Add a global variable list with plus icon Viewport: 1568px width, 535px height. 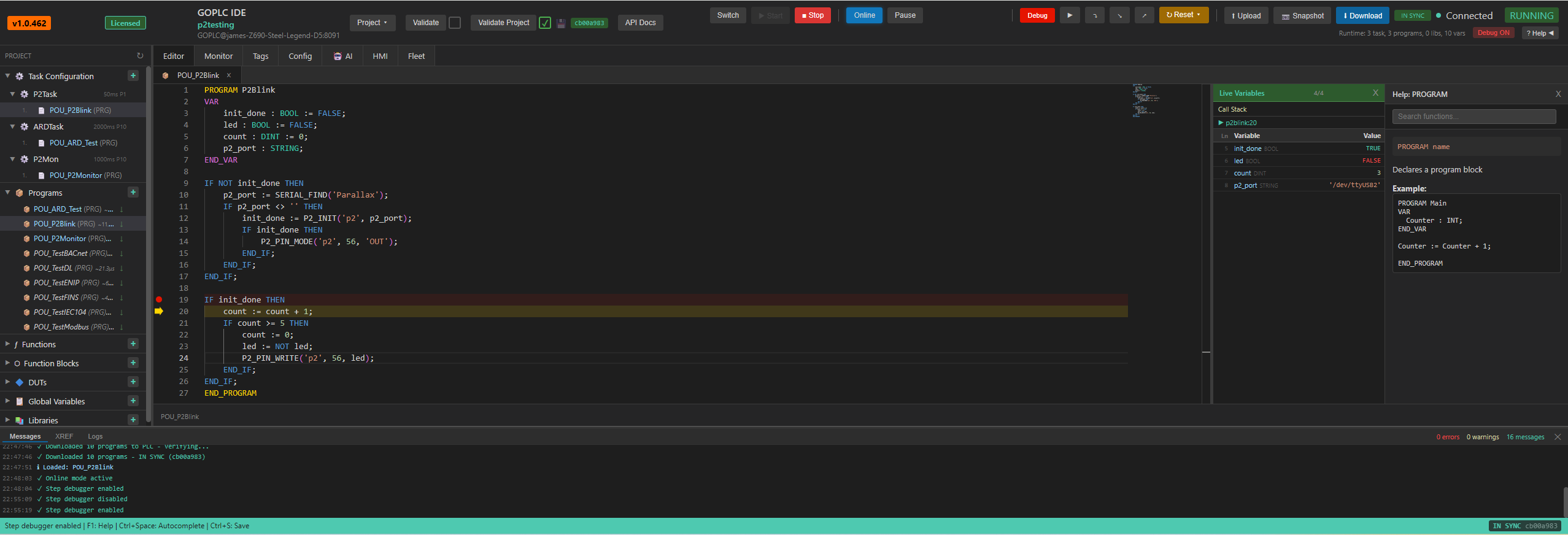133,401
